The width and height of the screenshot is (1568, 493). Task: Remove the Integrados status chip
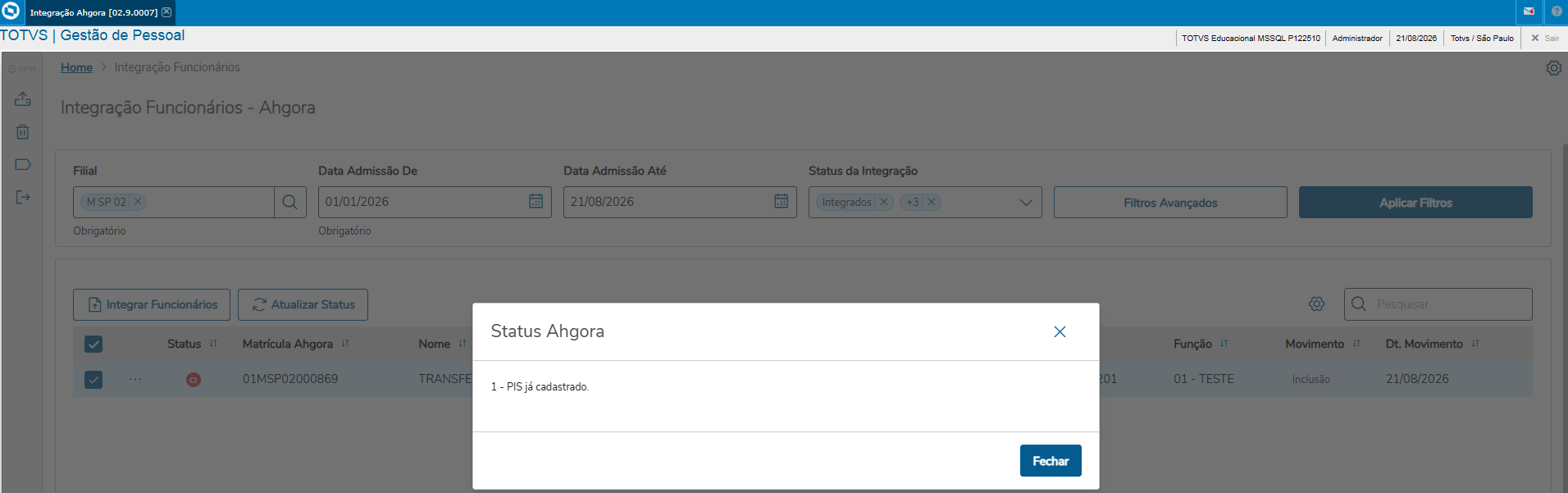coord(884,202)
